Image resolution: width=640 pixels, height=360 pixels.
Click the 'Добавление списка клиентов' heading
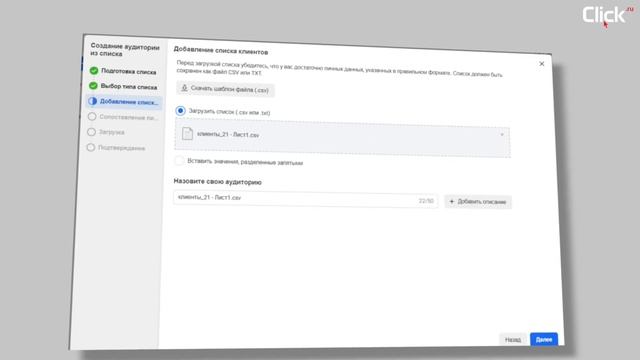(221, 50)
